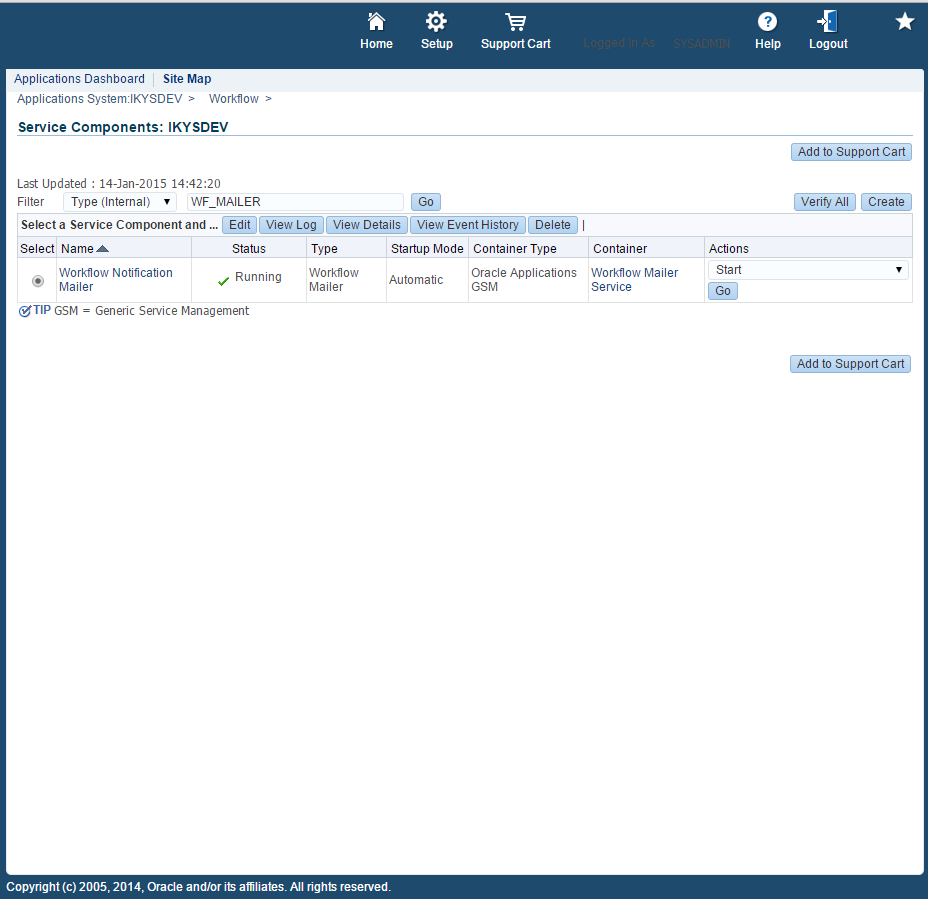Click the green Running status checkmark

[224, 280]
